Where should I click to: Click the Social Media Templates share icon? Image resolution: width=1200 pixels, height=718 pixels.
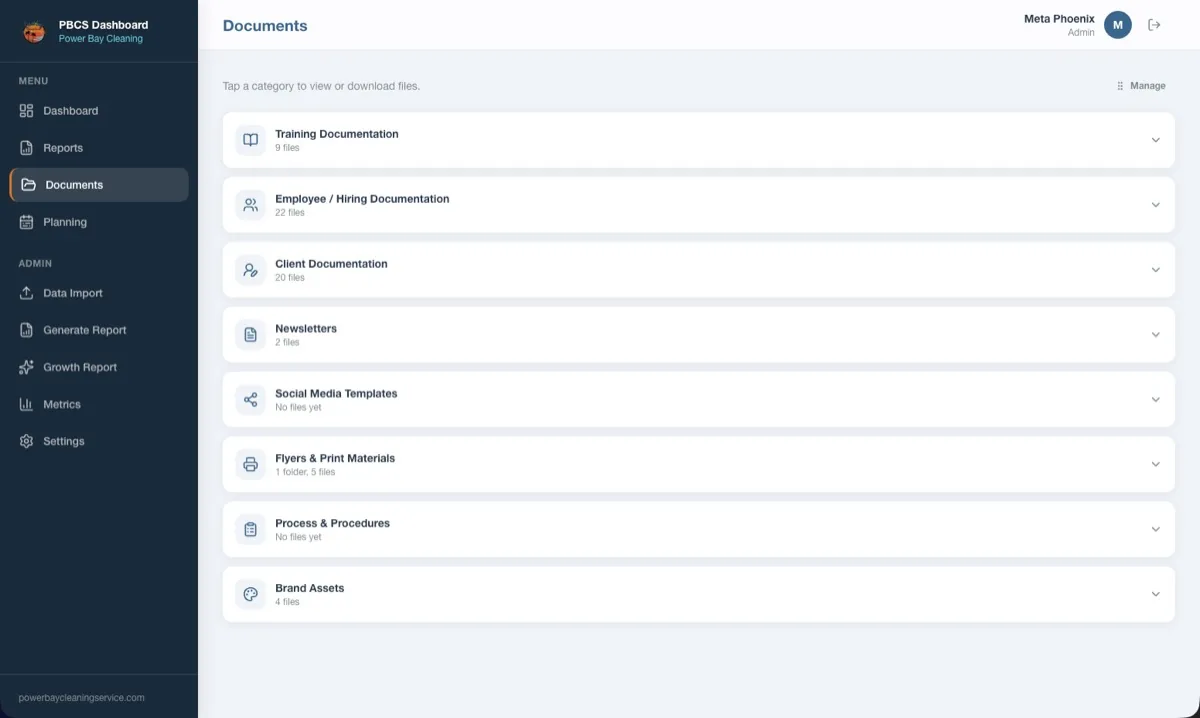coord(251,400)
